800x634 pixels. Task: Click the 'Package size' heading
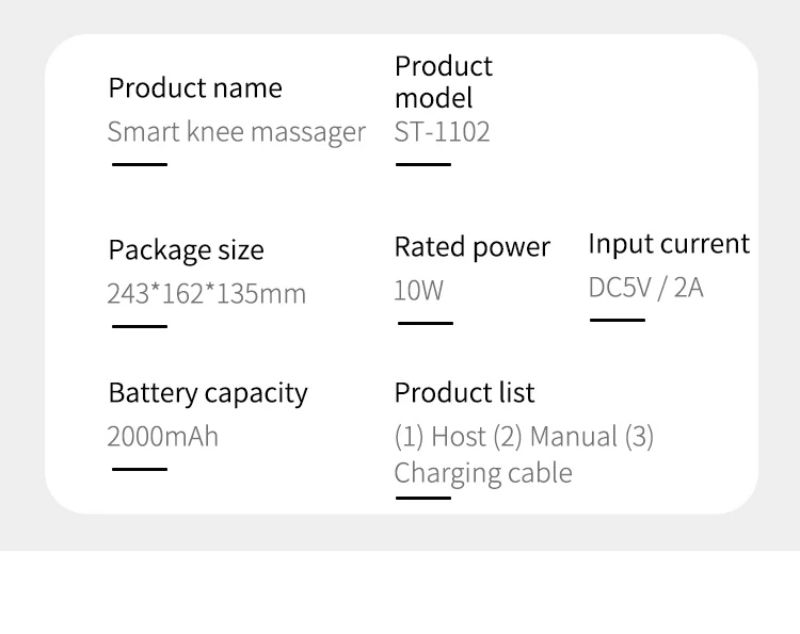pyautogui.click(x=186, y=250)
